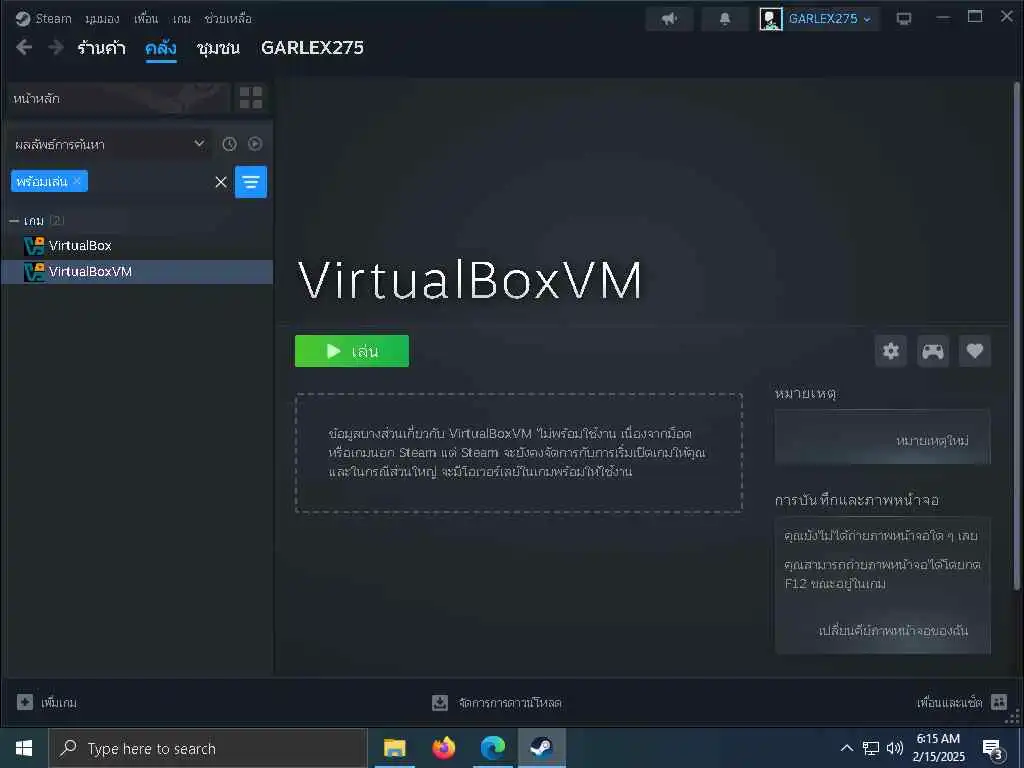Click the หน้าหลัก (Home) library button

(118, 99)
